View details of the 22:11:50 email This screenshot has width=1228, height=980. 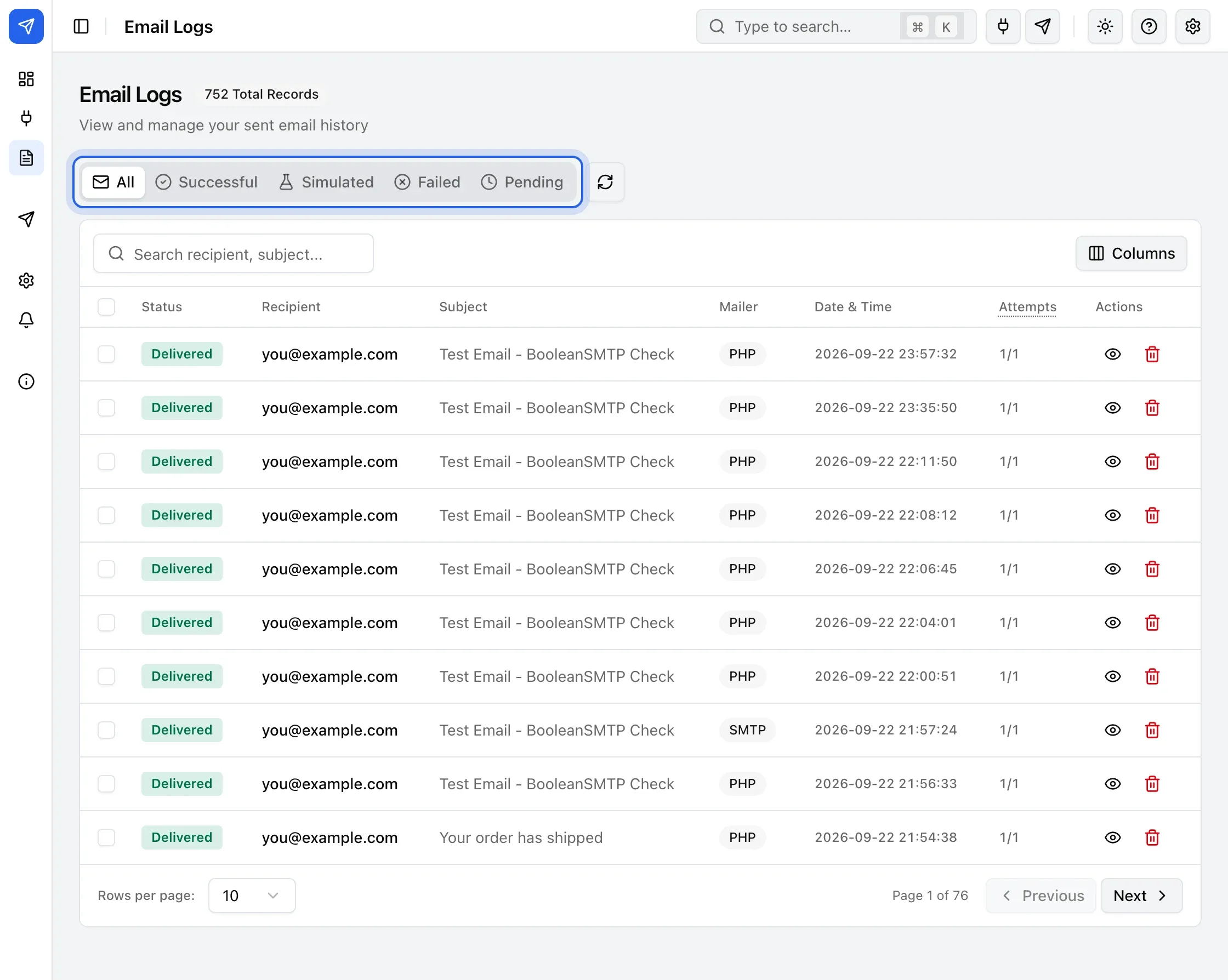coord(1112,462)
